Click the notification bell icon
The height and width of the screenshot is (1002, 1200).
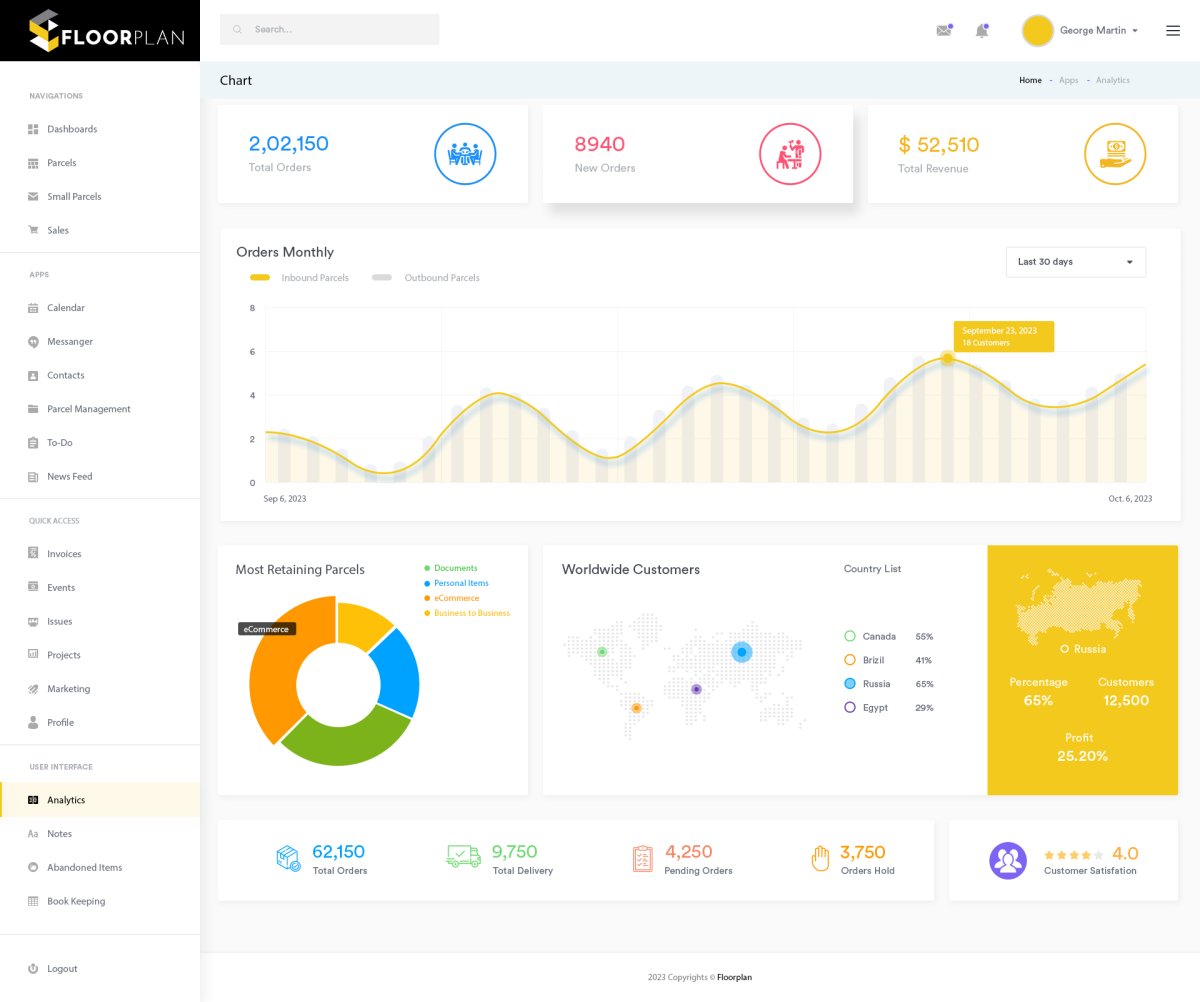[981, 31]
